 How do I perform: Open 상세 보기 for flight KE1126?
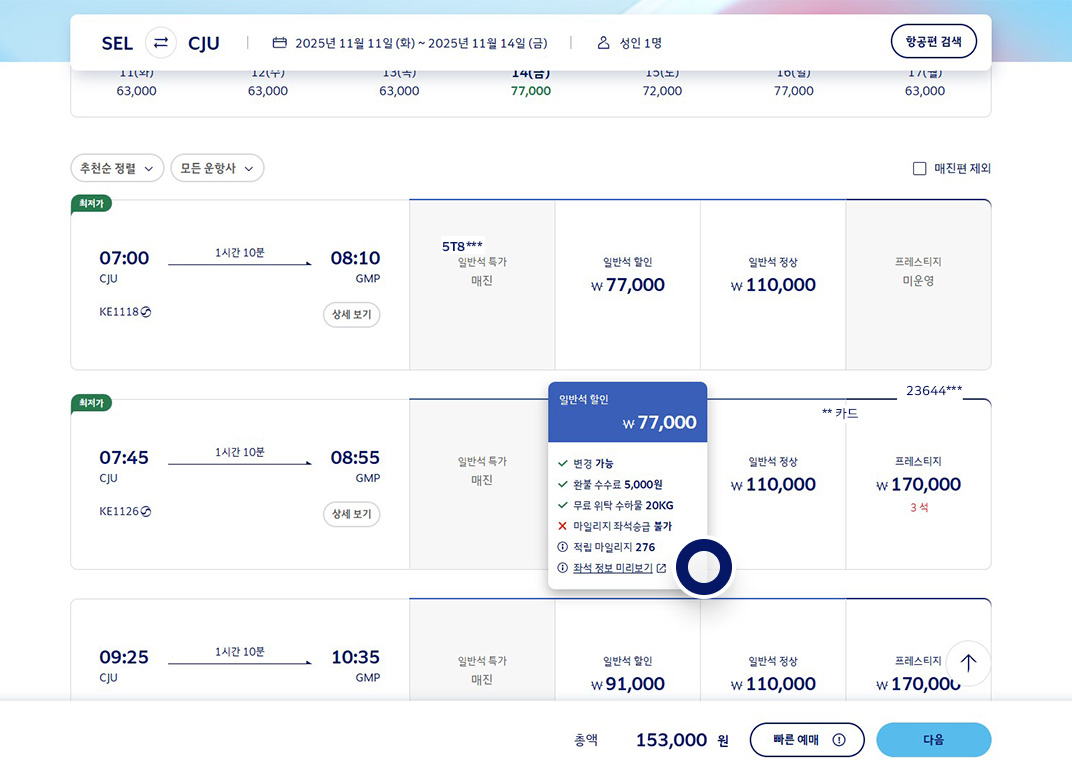(351, 515)
